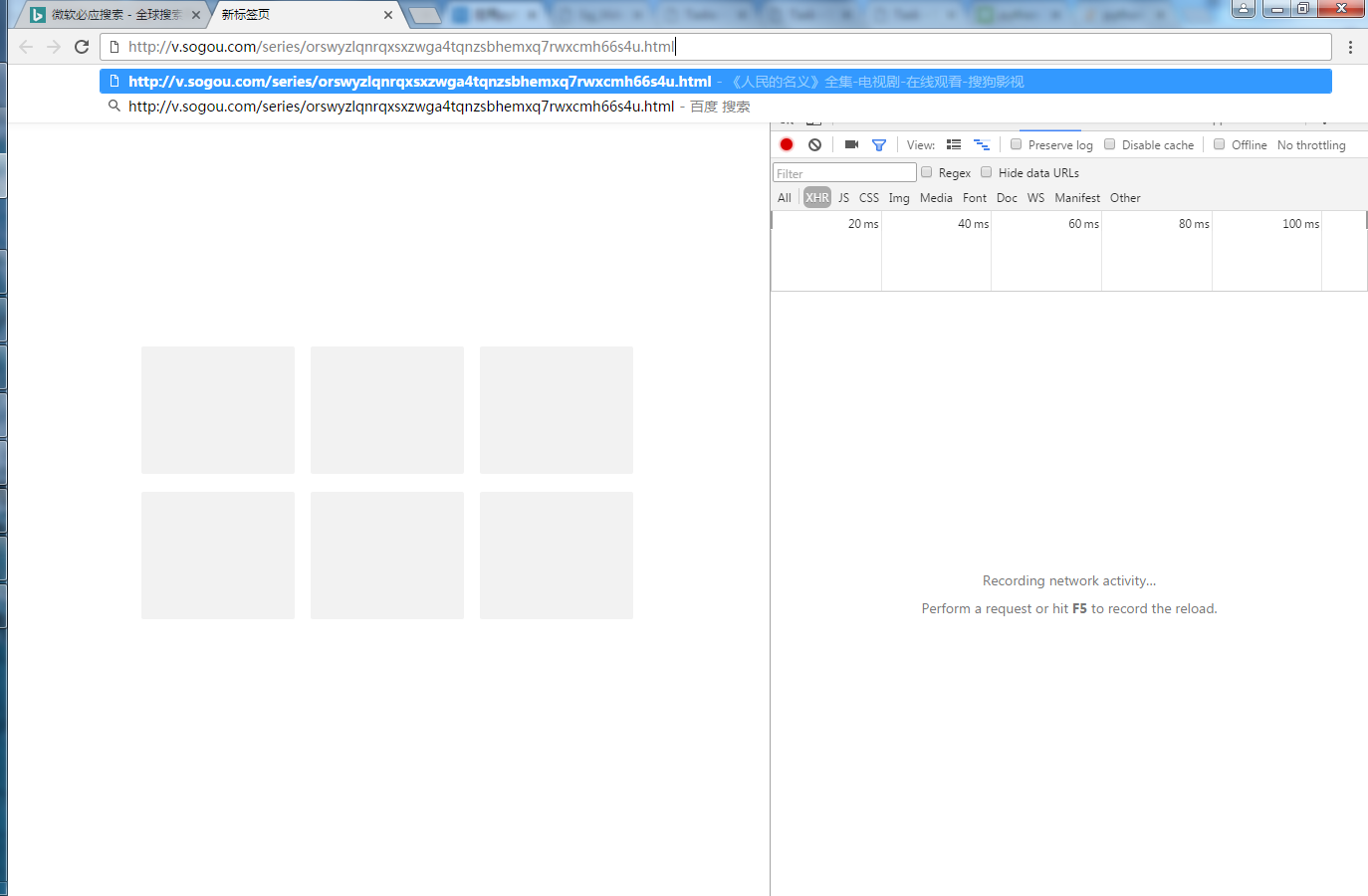Clear the network requests list
This screenshot has height=896, width=1368.
815,144
